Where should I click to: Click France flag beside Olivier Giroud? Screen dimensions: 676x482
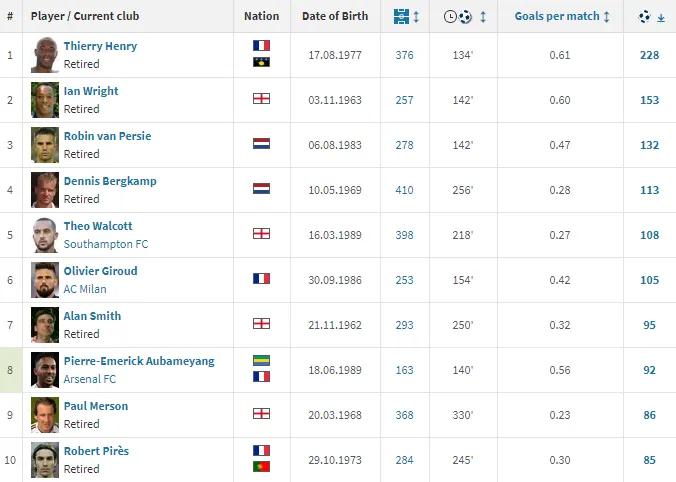[261, 279]
